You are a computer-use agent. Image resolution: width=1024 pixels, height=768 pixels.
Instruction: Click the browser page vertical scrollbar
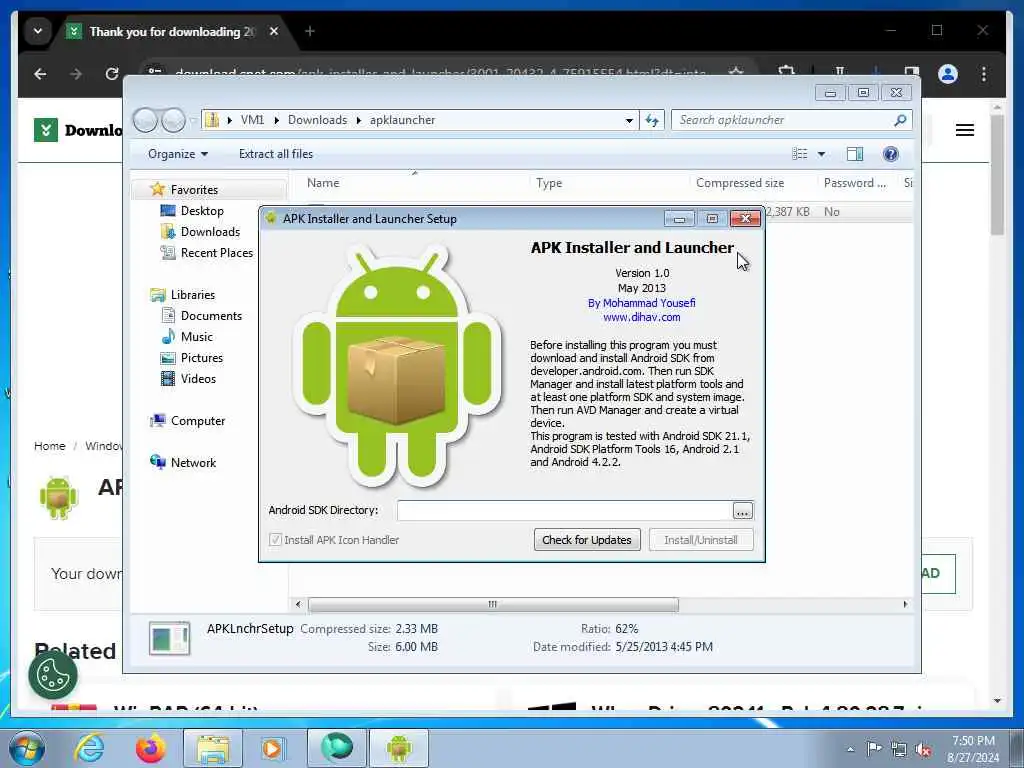coord(997,174)
